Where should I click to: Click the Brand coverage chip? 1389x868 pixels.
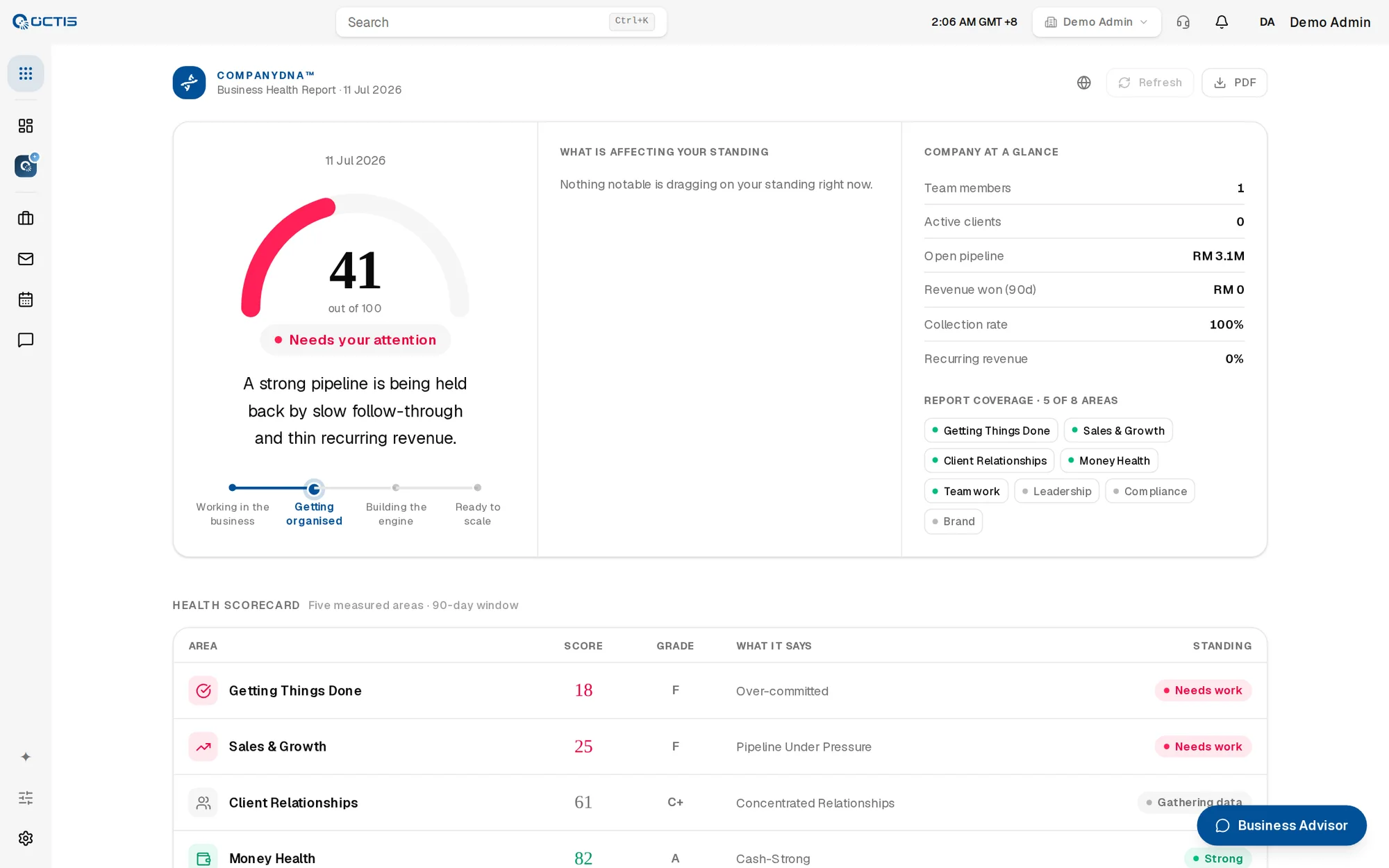(x=953, y=521)
